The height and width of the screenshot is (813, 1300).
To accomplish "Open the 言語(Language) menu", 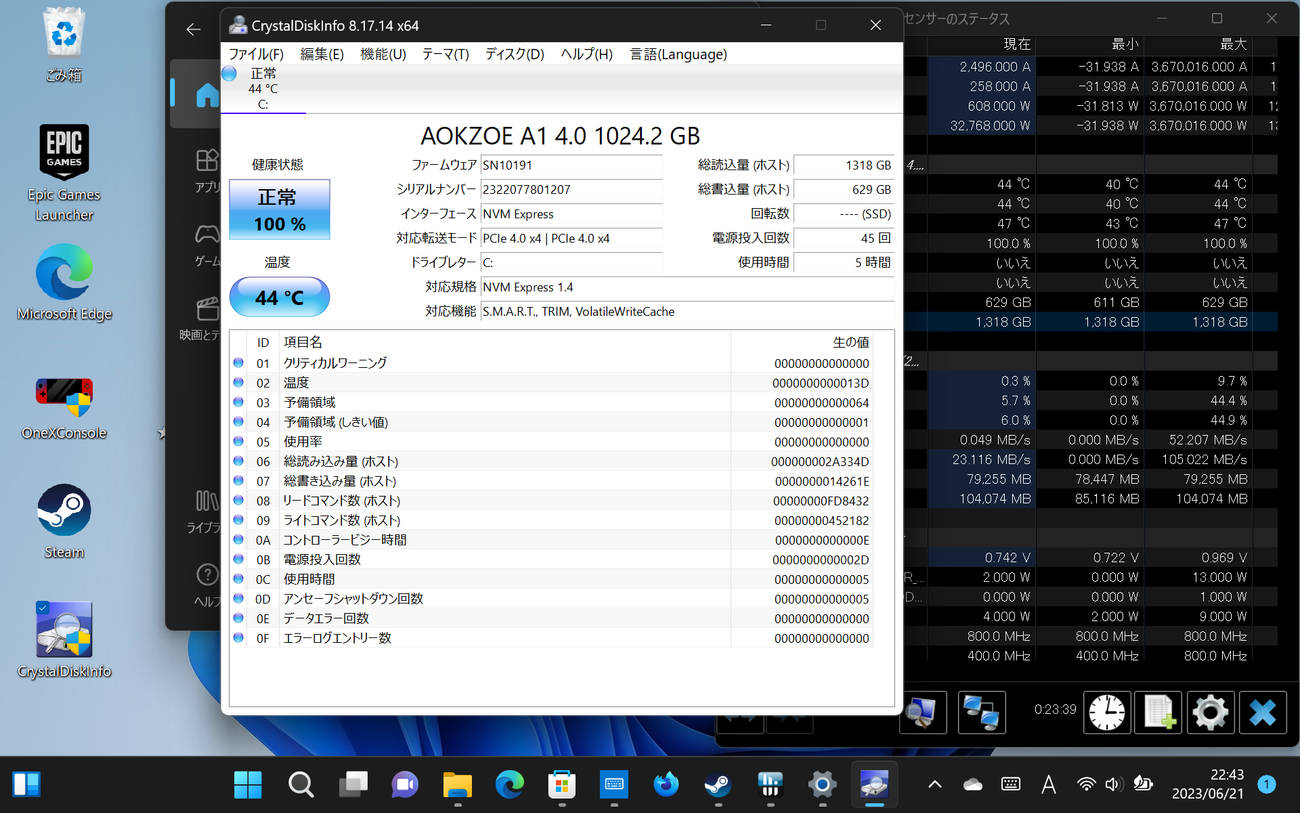I will (677, 54).
